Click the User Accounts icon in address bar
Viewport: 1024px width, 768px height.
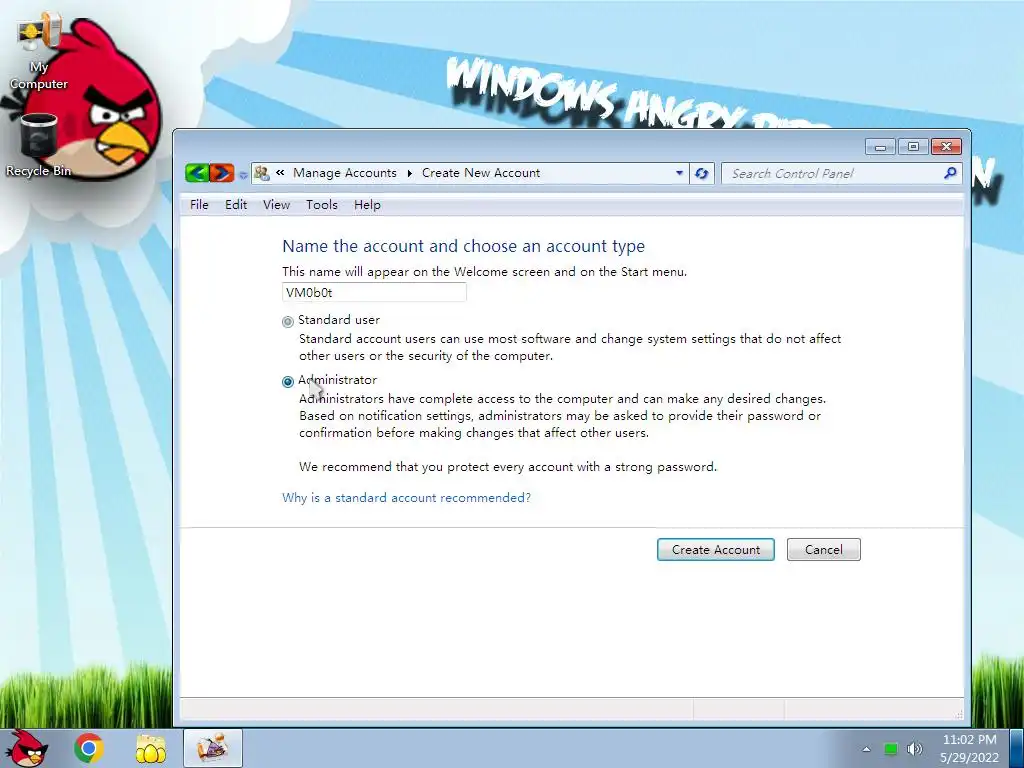262,173
